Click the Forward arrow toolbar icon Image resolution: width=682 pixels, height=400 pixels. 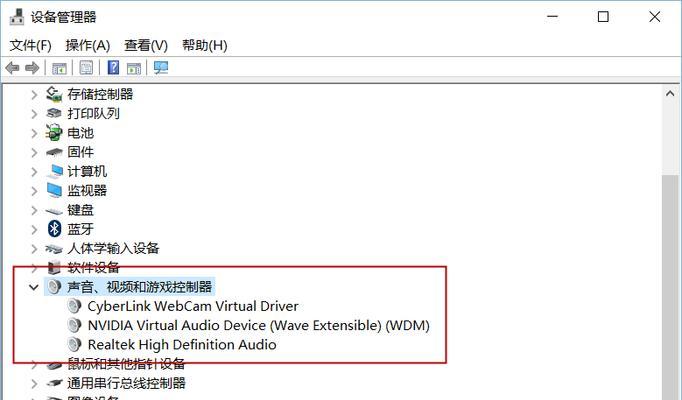point(32,68)
